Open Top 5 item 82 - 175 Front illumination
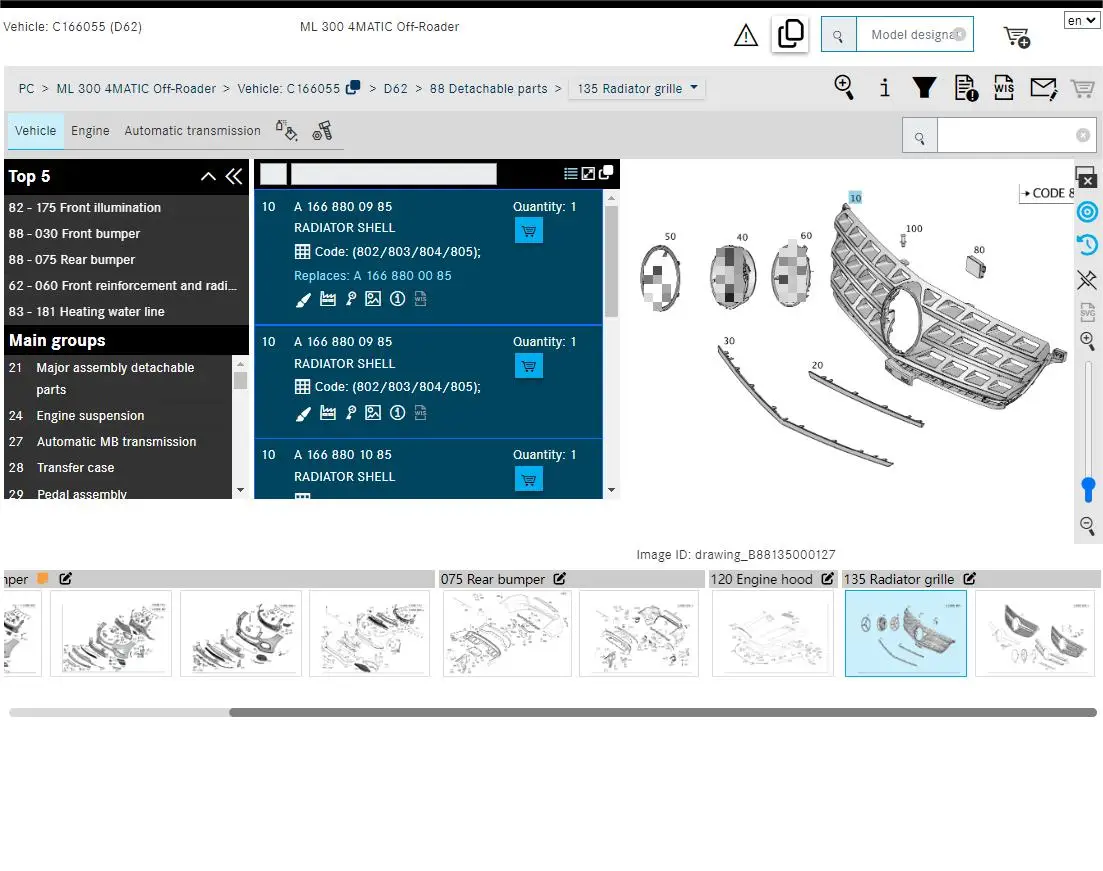The height and width of the screenshot is (871, 1103). click(84, 208)
